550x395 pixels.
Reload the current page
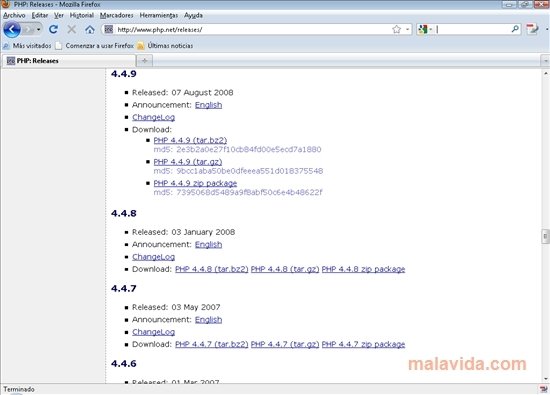click(53, 29)
